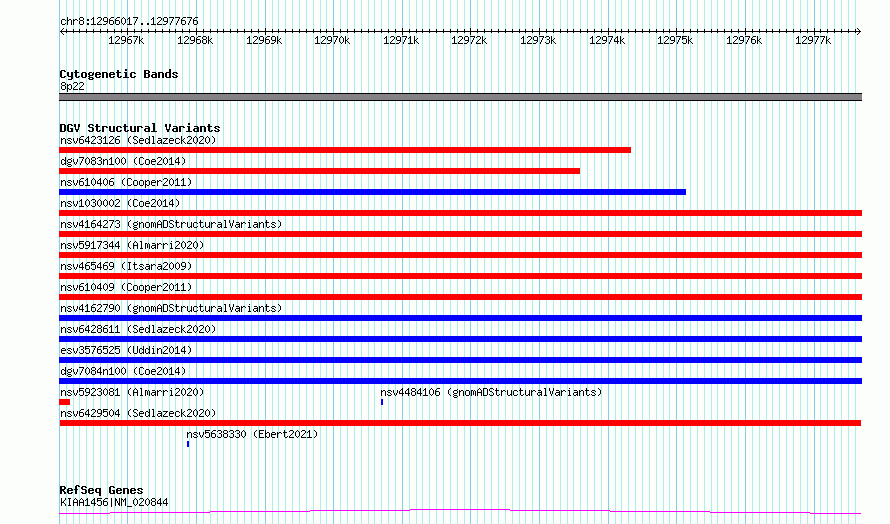
Task: Select the red nsv6429504 variant bar
Action: (x=460, y=423)
